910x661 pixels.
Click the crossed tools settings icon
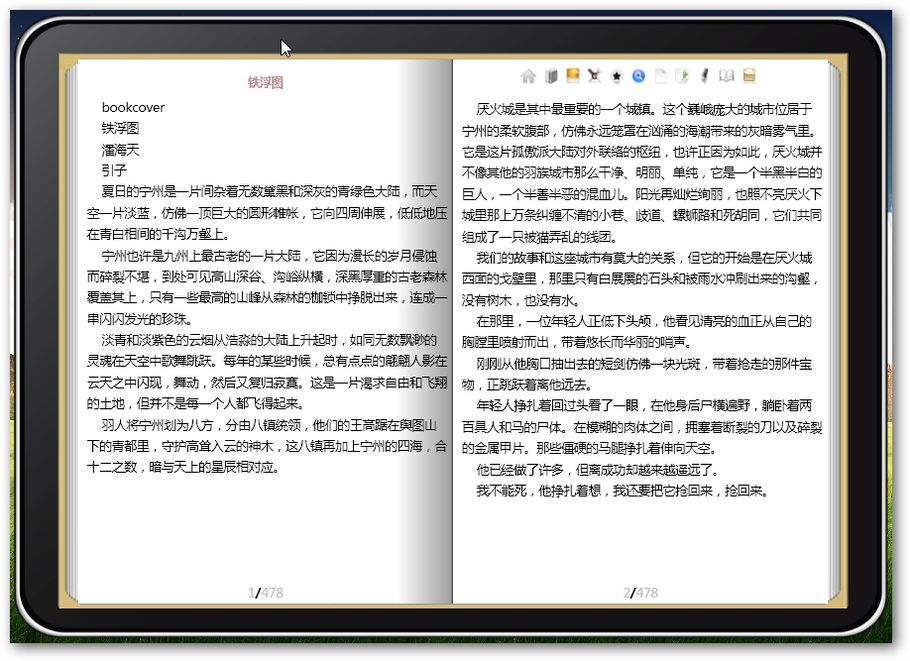coord(595,76)
